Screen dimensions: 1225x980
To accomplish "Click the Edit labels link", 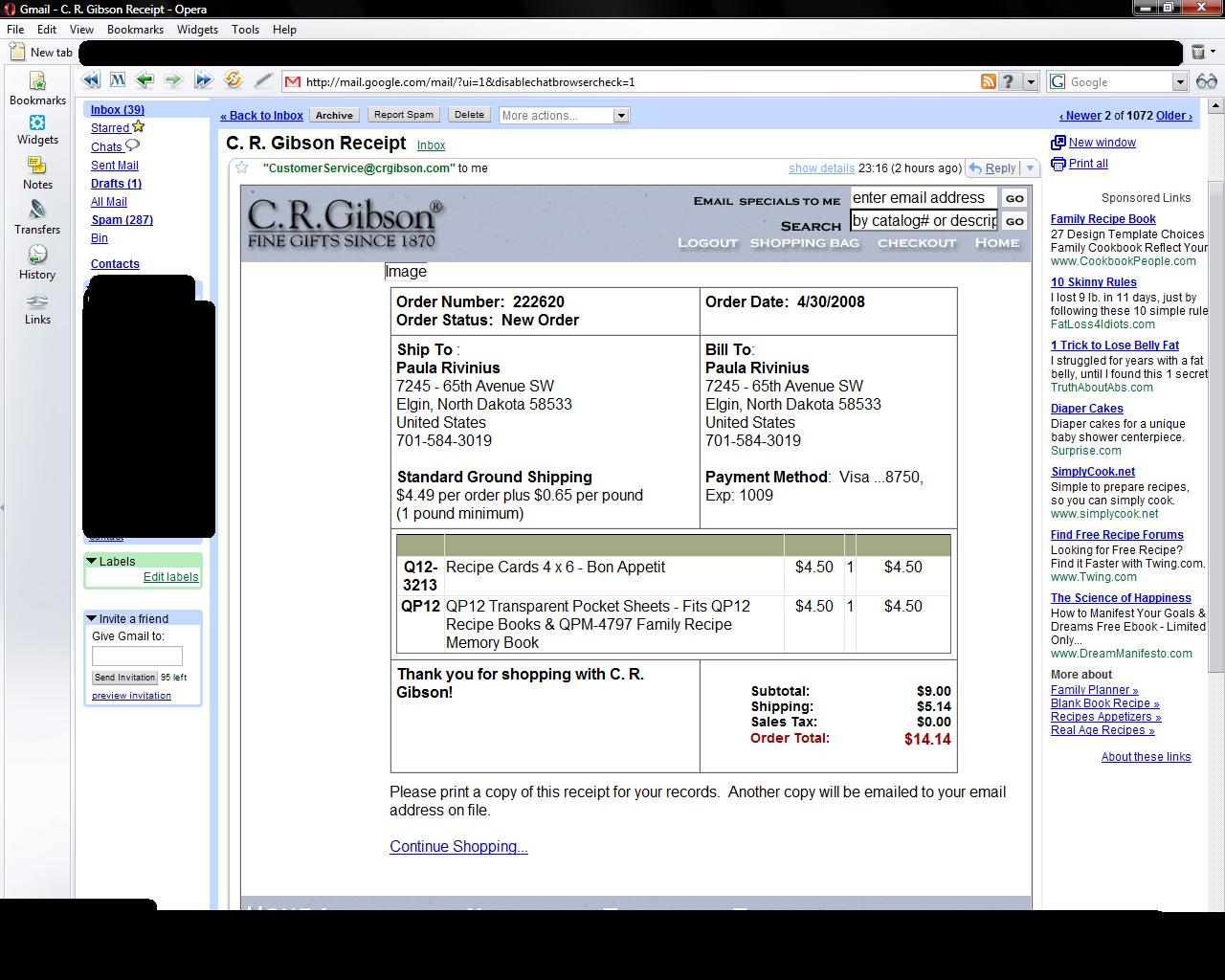I will click(x=171, y=577).
